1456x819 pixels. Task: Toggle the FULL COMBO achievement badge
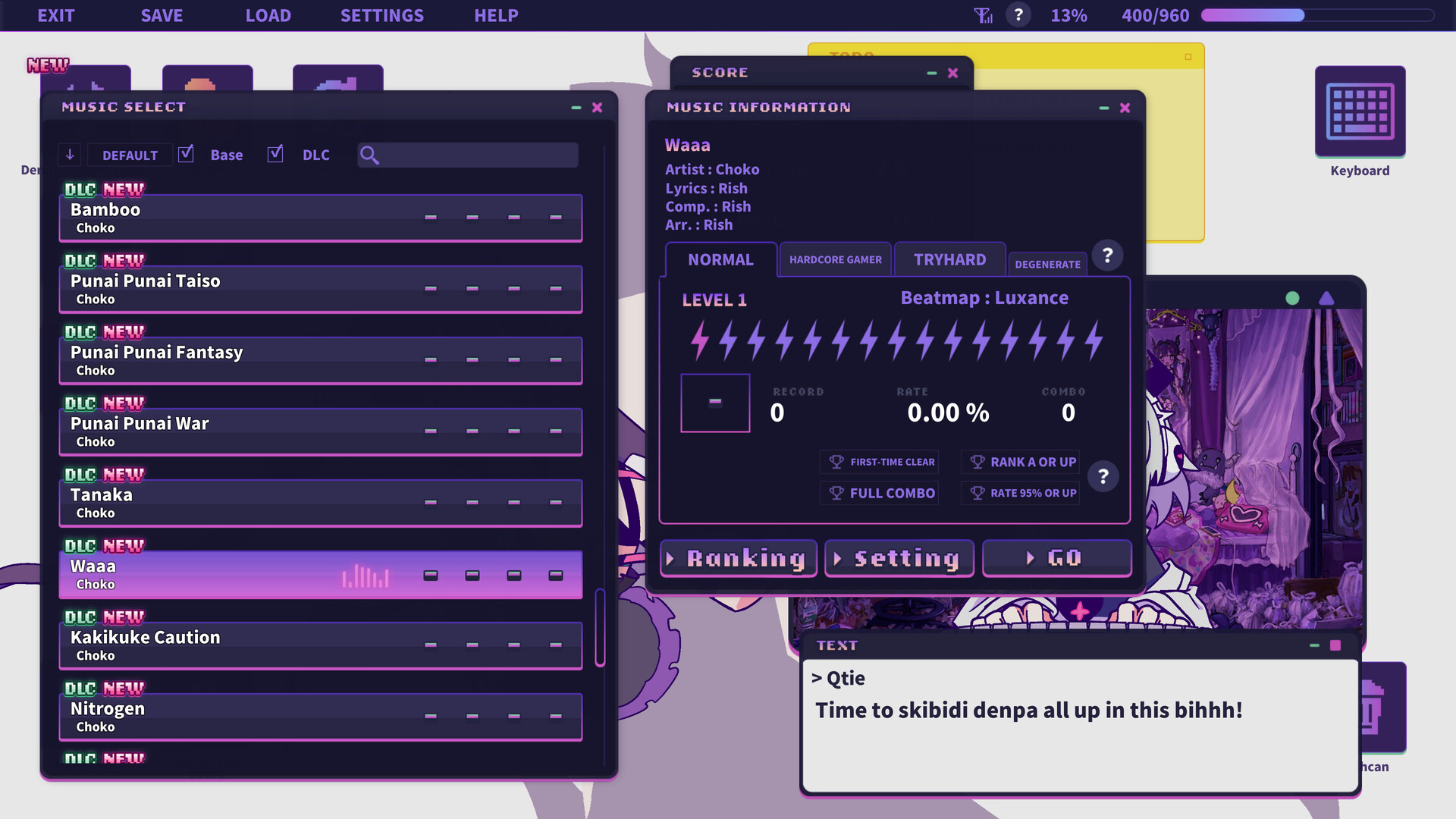(x=879, y=493)
